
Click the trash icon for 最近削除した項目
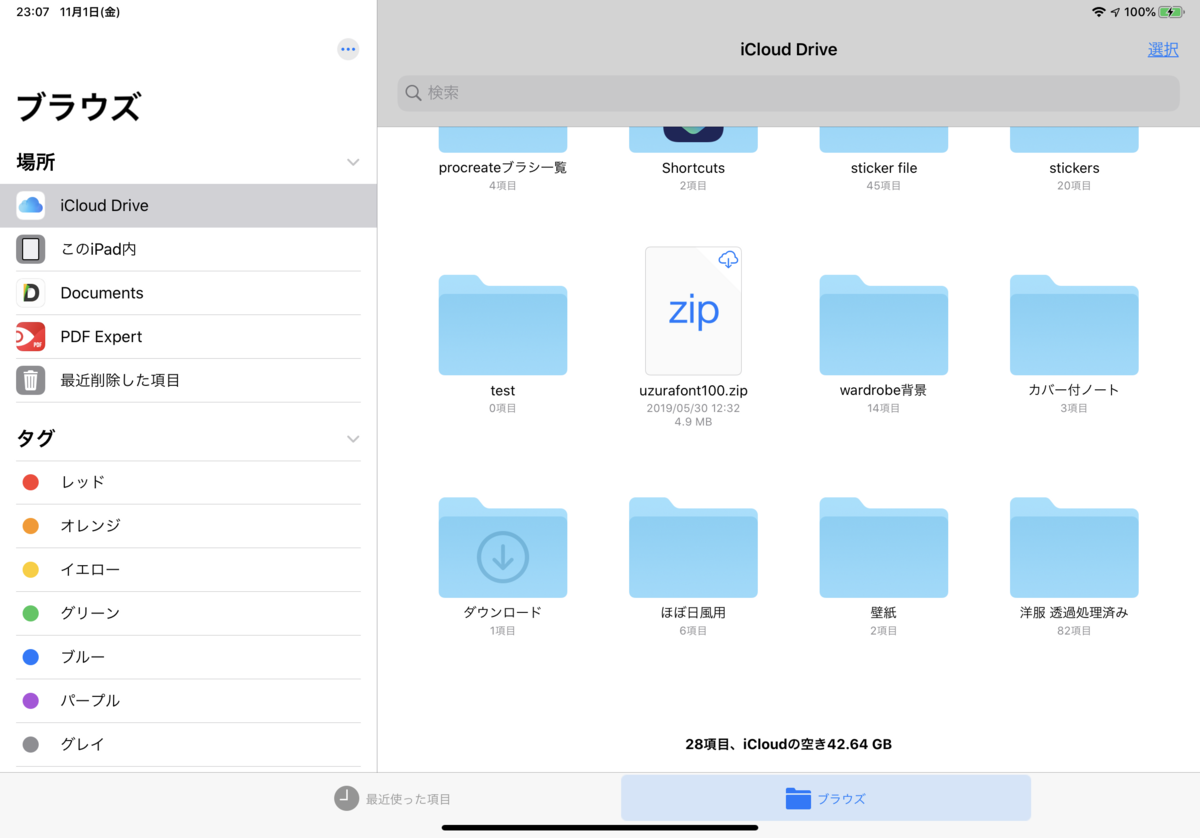click(x=31, y=381)
